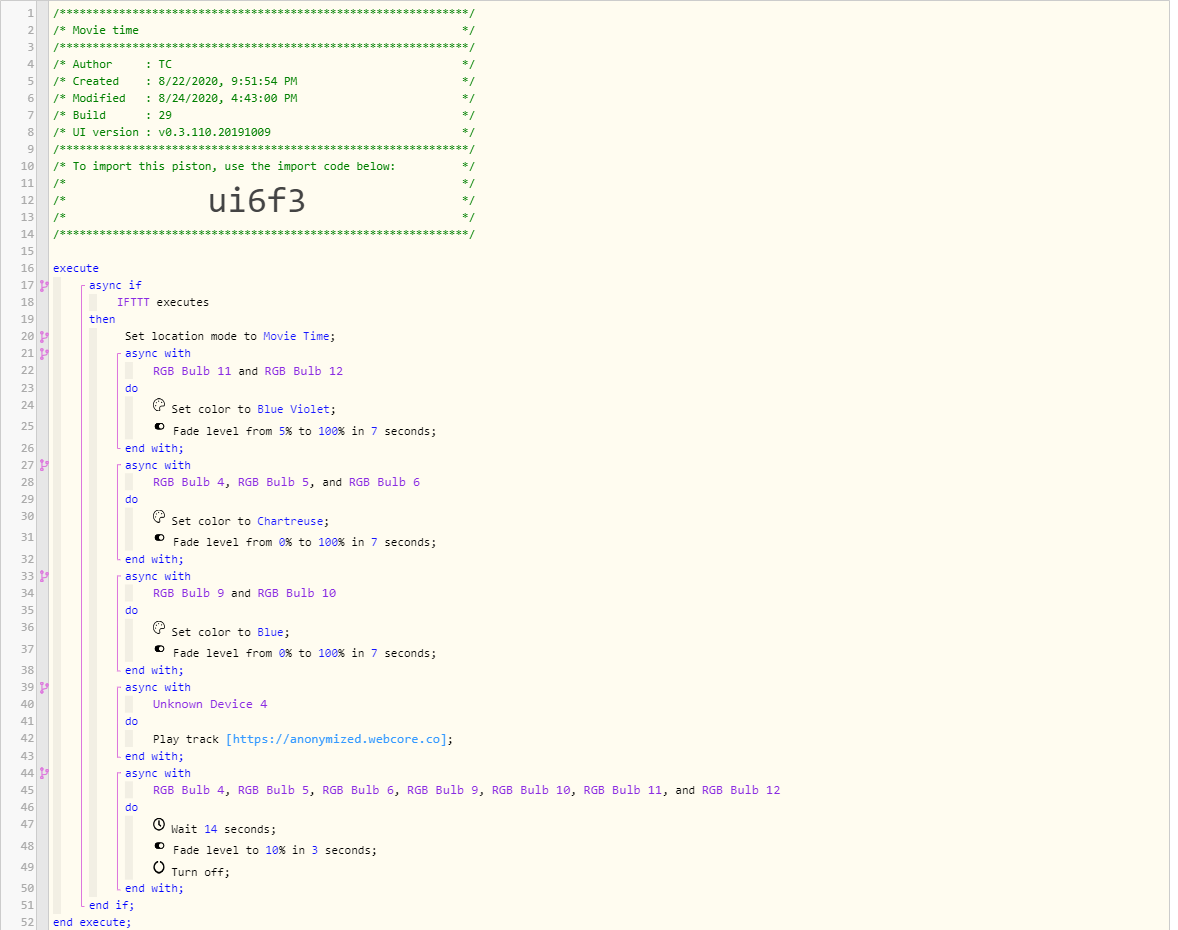Select RGB Bulb 12 on line 22
The image size is (1178, 930).
tap(304, 371)
